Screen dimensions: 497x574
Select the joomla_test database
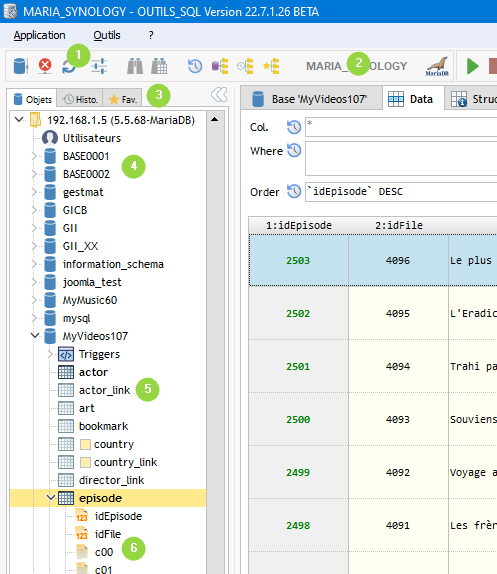[x=92, y=282]
